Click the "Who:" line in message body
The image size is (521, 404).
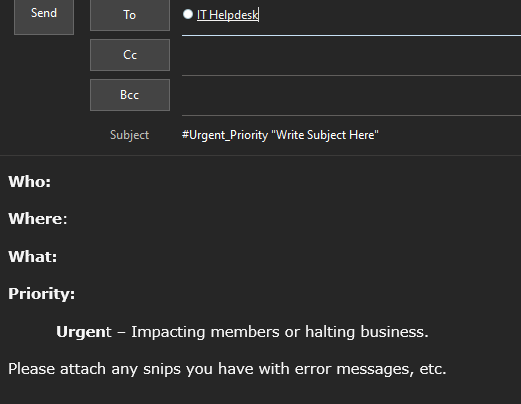[x=30, y=182]
